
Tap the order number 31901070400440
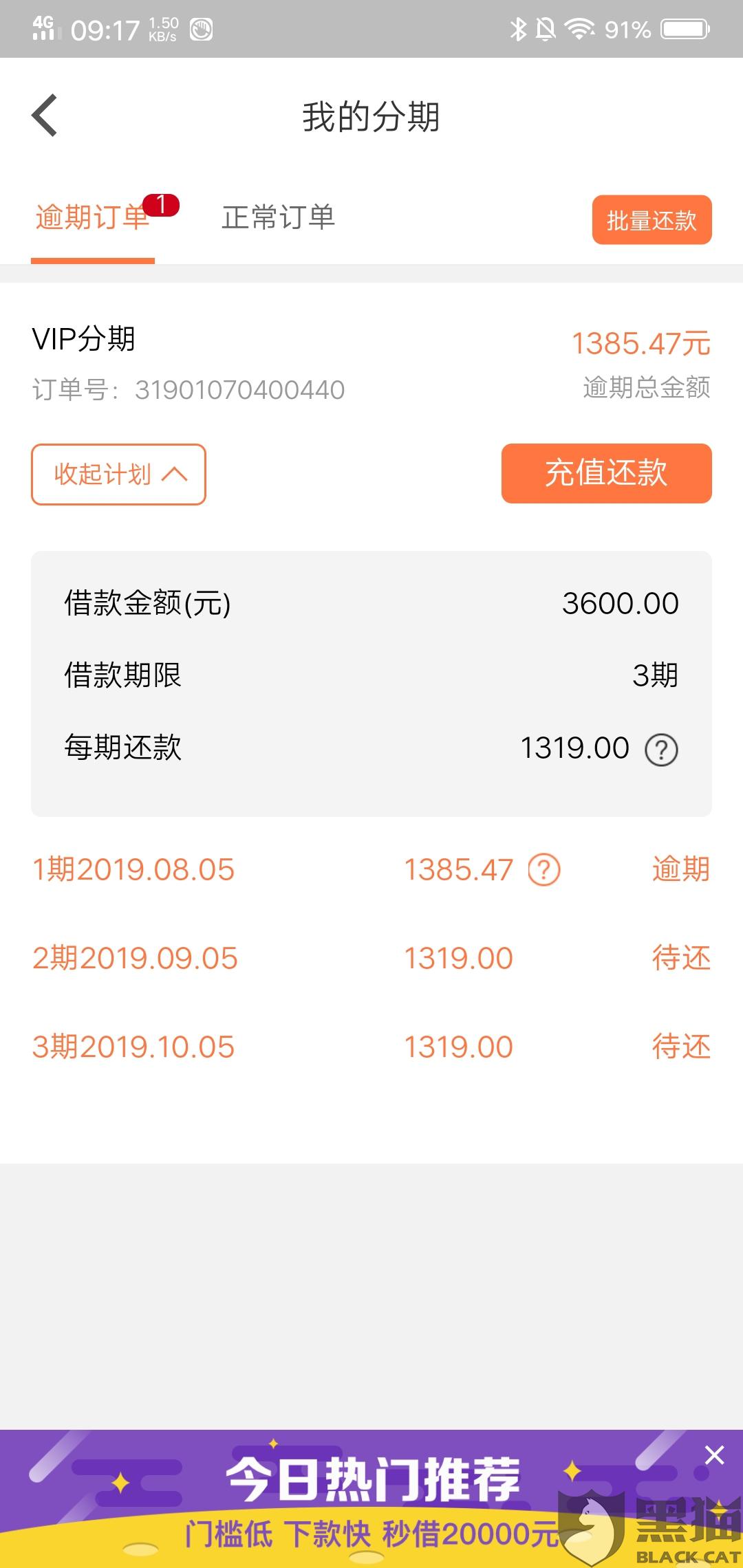coord(239,390)
